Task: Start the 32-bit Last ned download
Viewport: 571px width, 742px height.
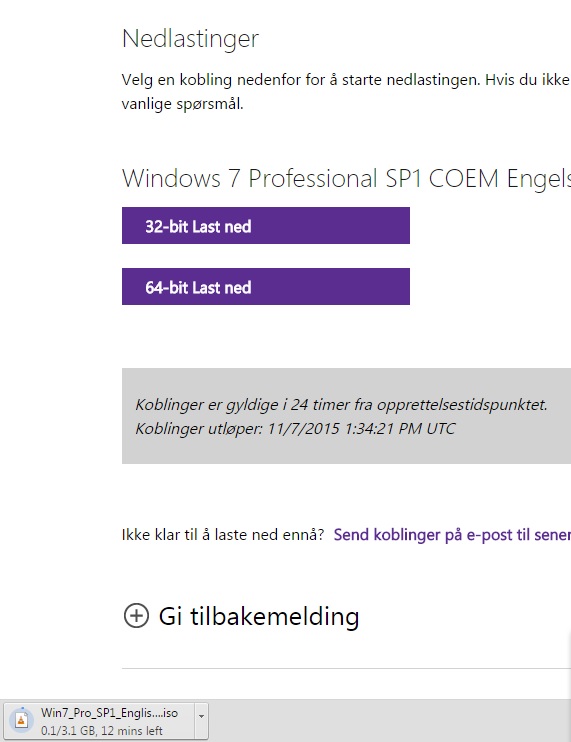Action: (x=266, y=226)
